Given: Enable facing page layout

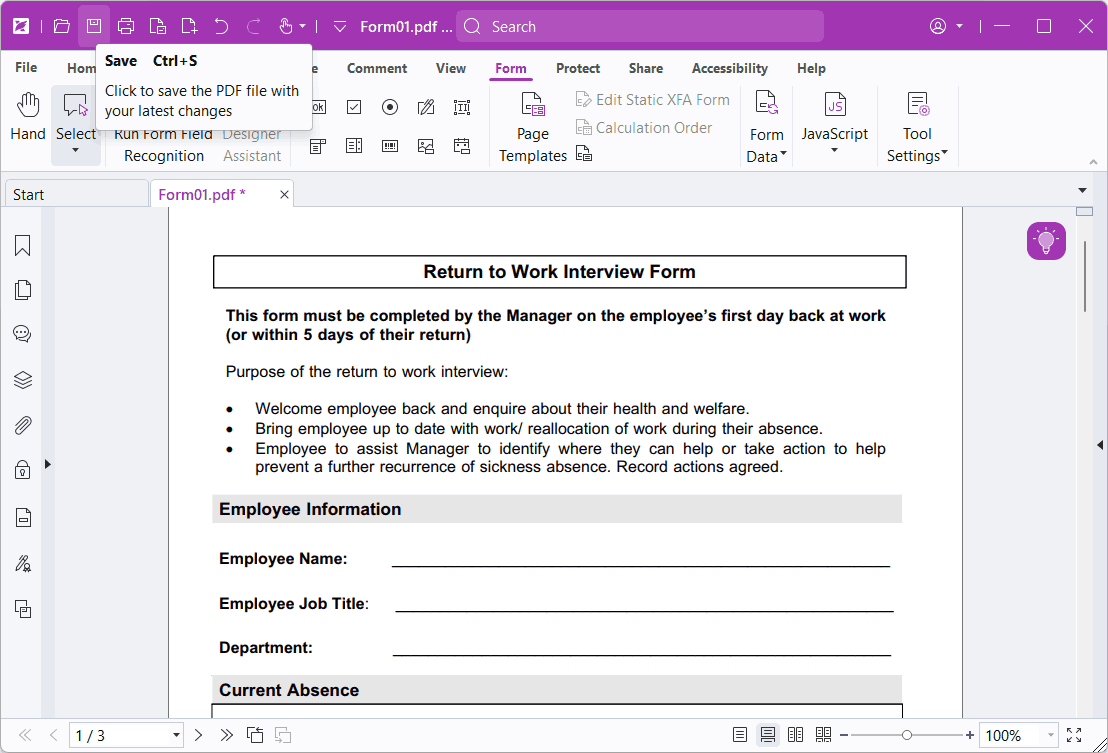Looking at the screenshot, I should pos(795,734).
